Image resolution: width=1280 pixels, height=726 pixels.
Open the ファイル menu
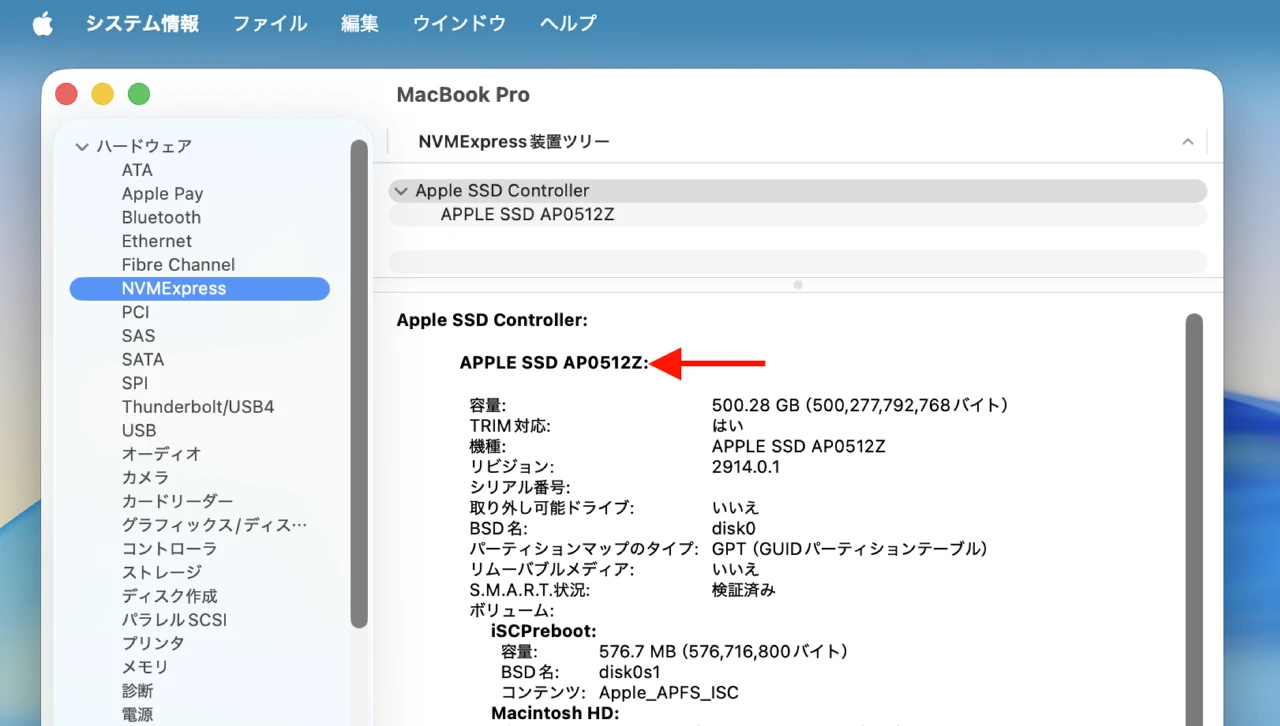pos(269,23)
